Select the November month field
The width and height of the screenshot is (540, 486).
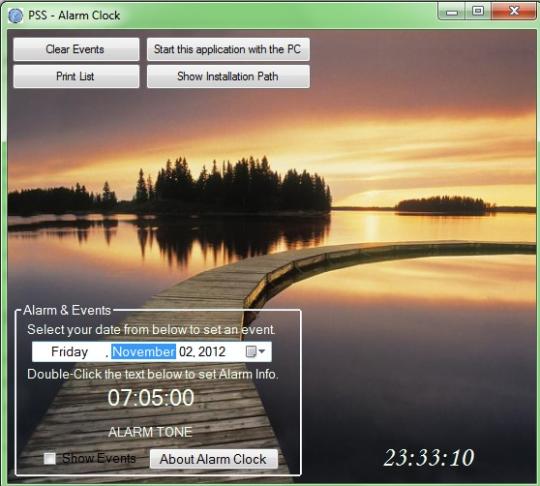point(143,352)
